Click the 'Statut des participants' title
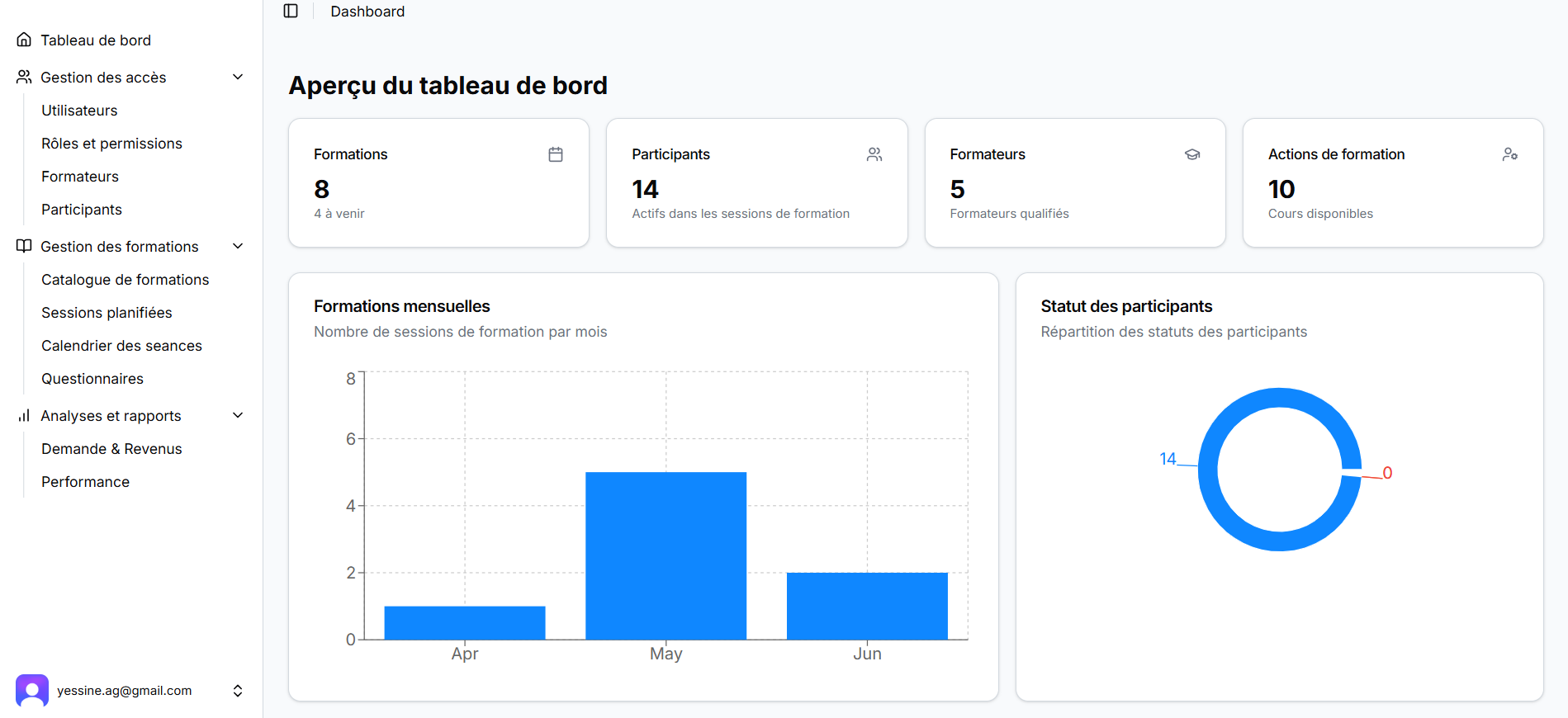Image resolution: width=1568 pixels, height=718 pixels. click(1126, 306)
